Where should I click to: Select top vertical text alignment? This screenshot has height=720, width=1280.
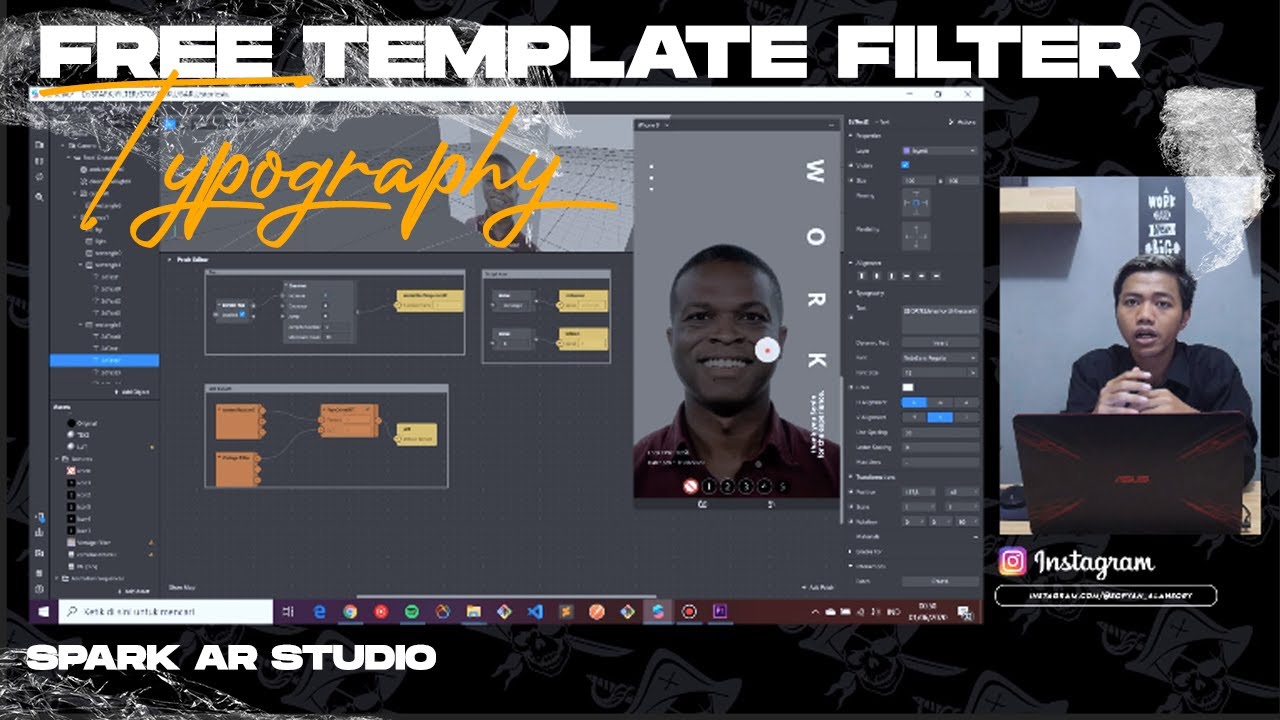(914, 417)
